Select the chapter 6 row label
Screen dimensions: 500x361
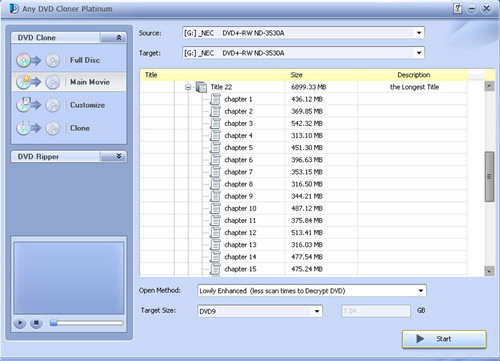tap(239, 160)
